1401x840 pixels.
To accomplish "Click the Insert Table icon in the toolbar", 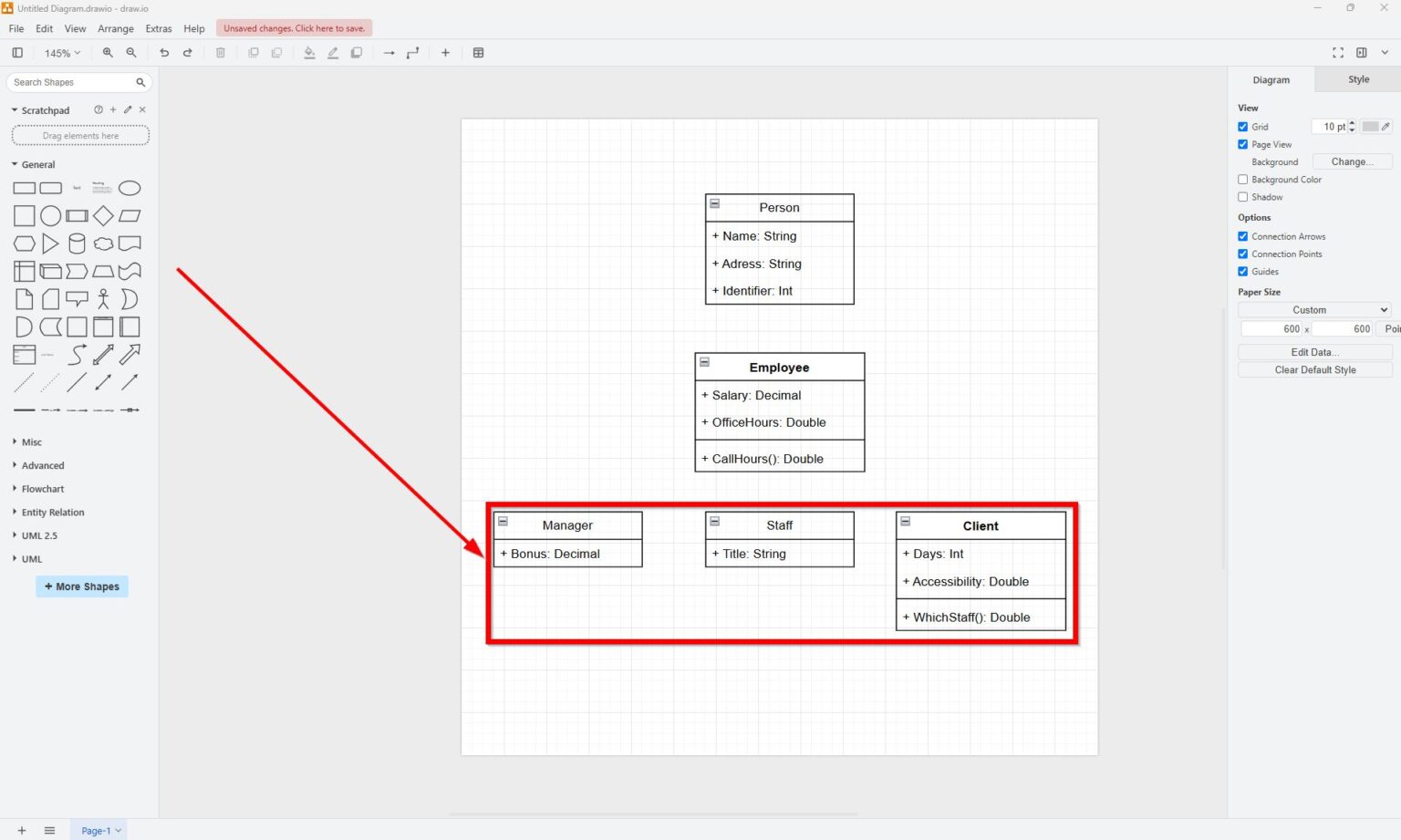I will (x=479, y=53).
